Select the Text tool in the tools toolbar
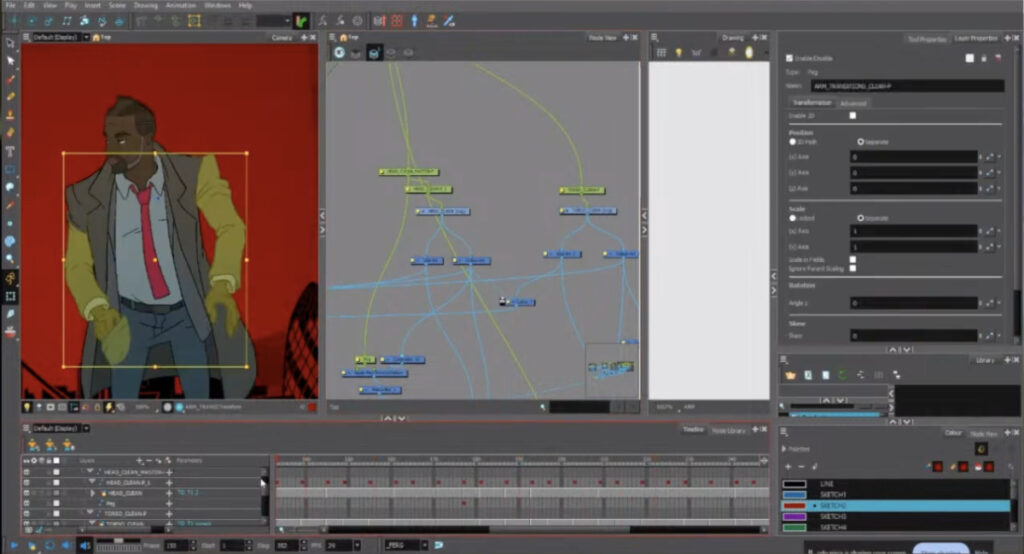Viewport: 1024px width, 554px height. pos(10,152)
